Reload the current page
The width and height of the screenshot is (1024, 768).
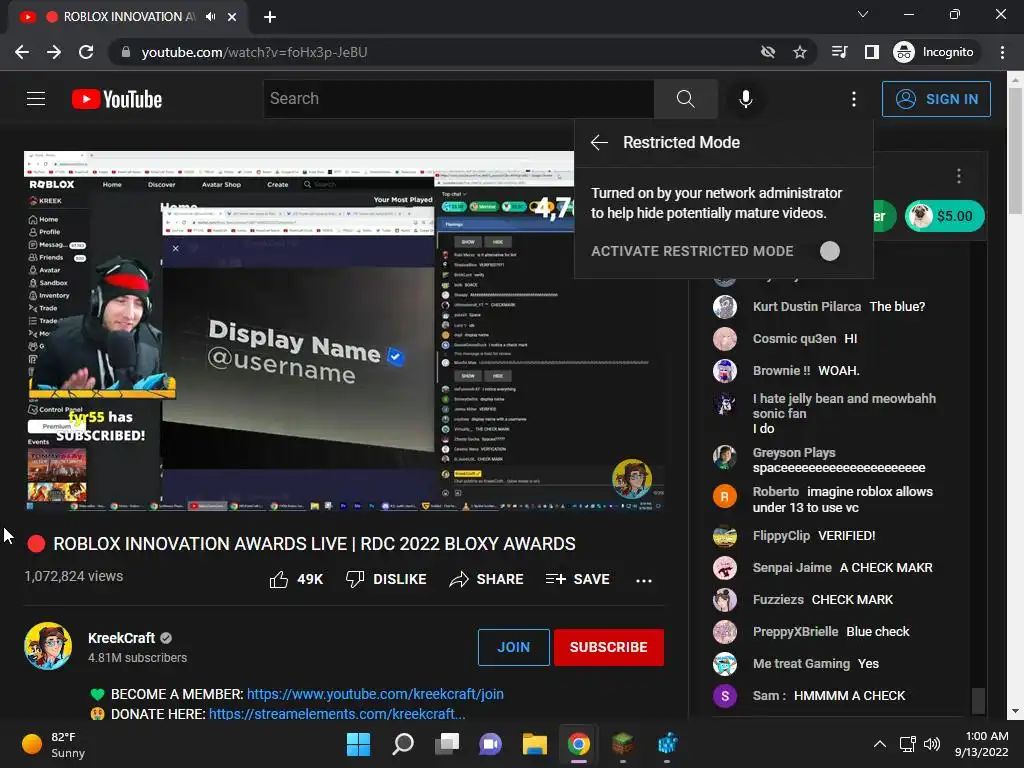pyautogui.click(x=86, y=52)
